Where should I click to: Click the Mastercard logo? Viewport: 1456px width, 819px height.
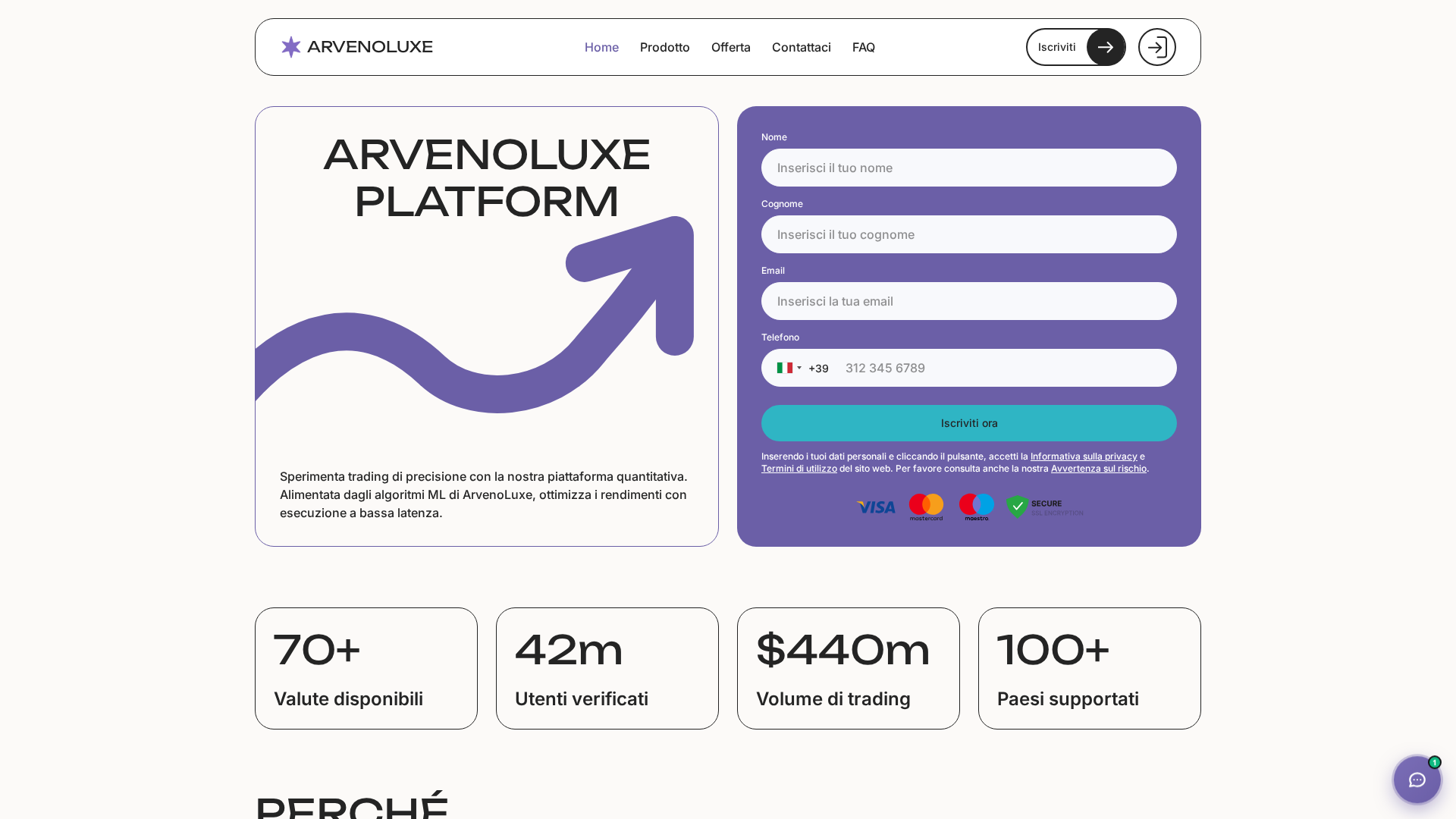coord(926,507)
